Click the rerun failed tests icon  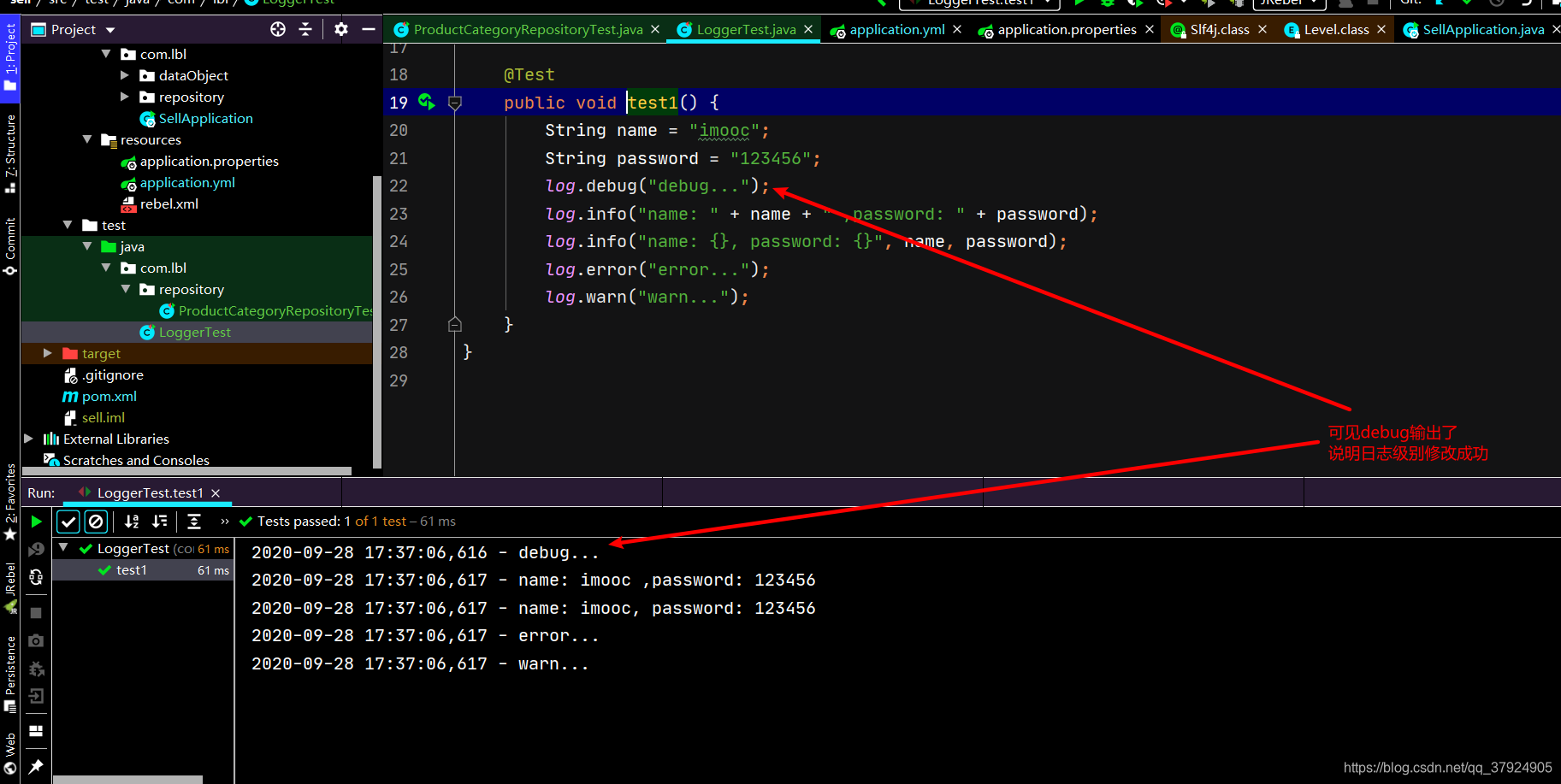point(36,549)
